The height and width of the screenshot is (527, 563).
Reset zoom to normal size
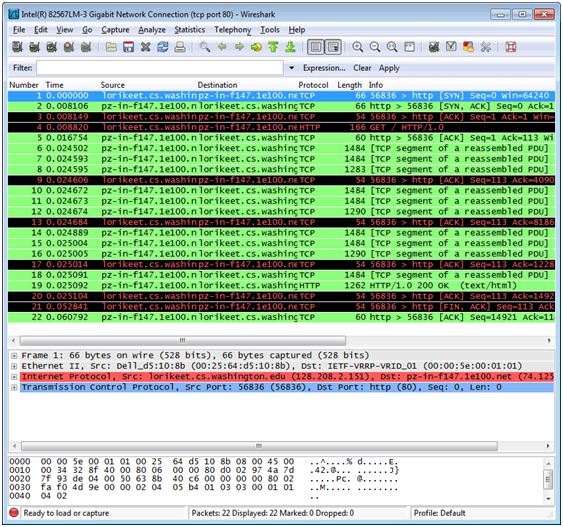pyautogui.click(x=392, y=47)
